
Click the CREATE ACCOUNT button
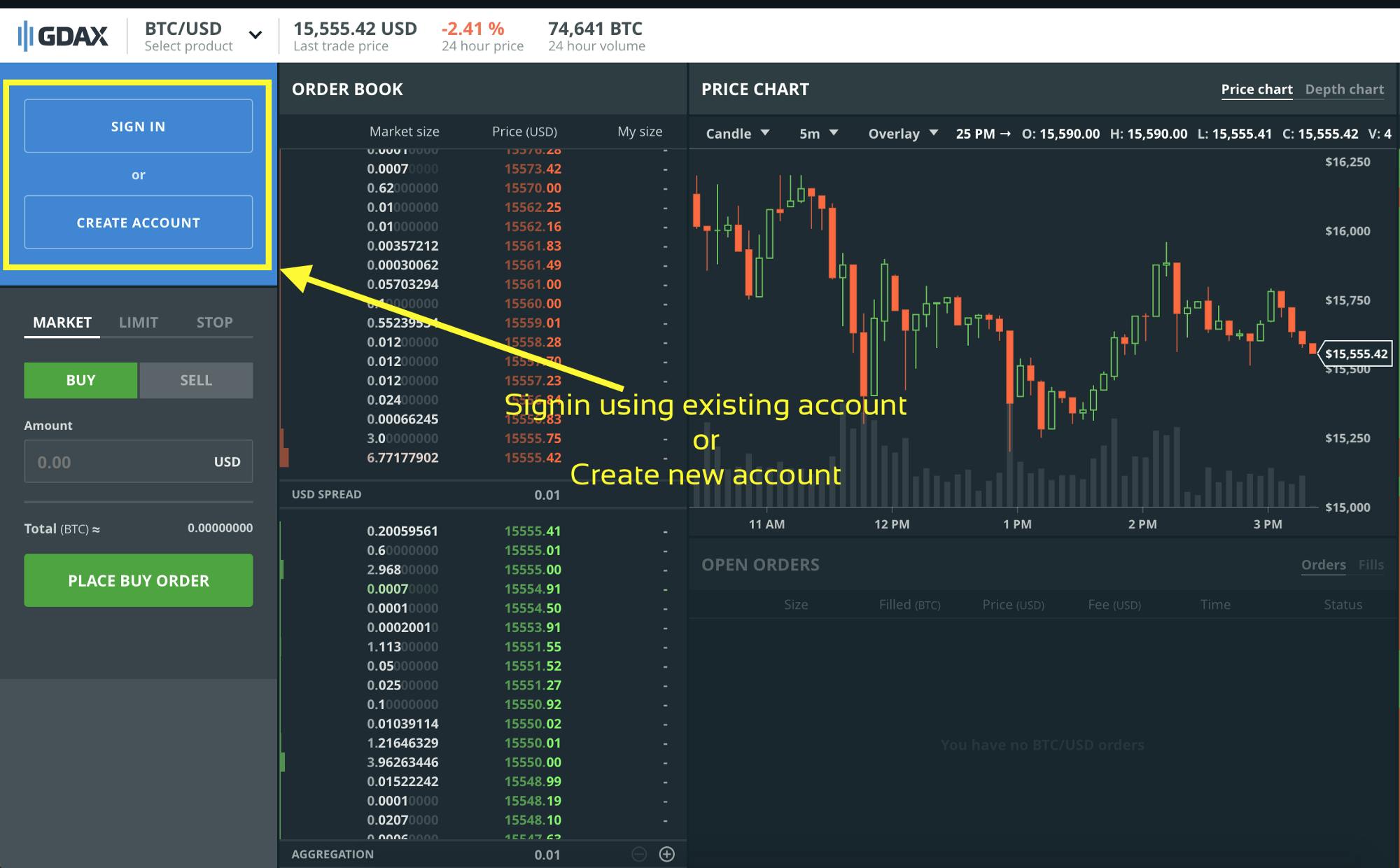(x=138, y=222)
